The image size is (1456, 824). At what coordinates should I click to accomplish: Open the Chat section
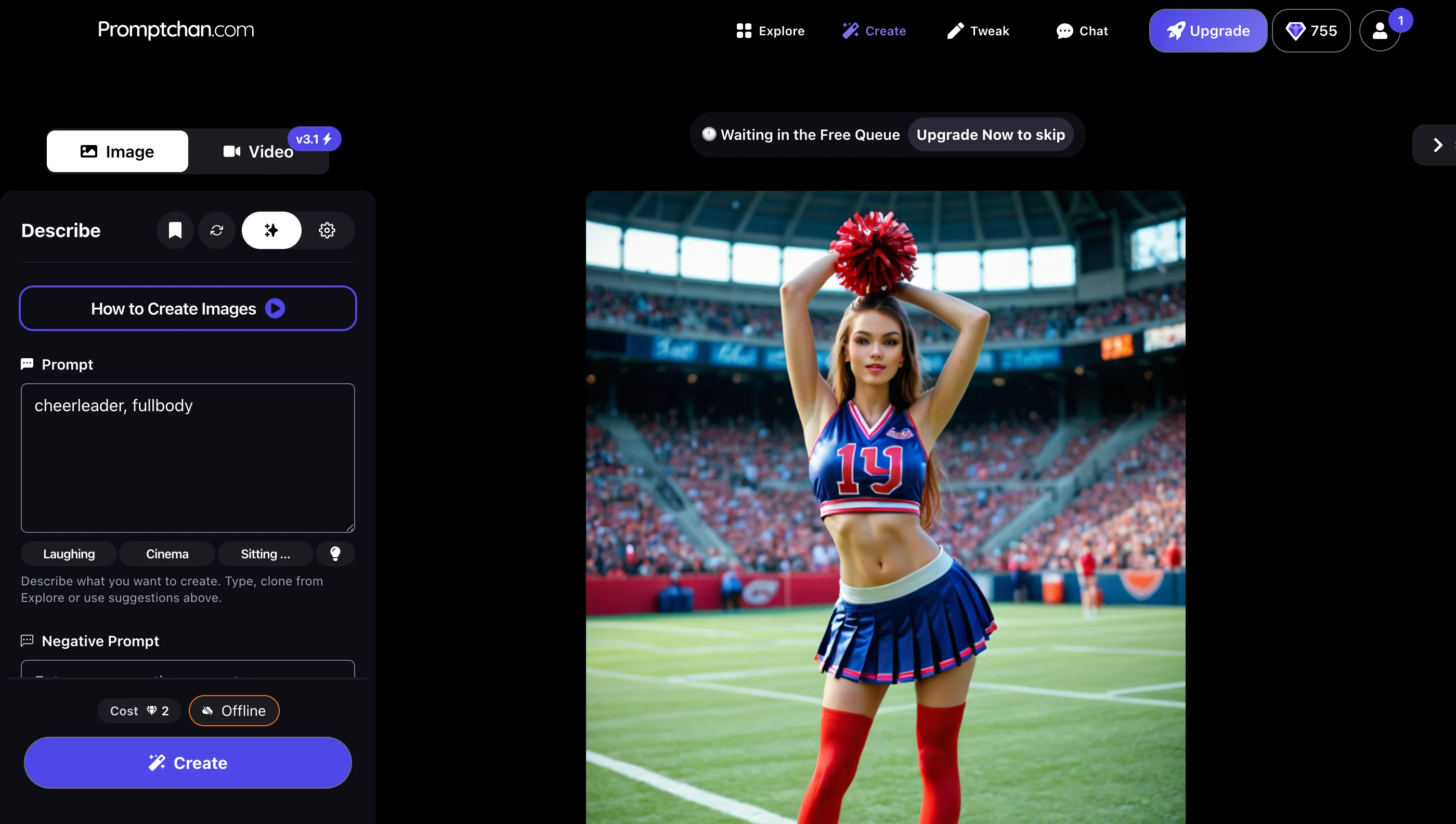click(x=1082, y=31)
